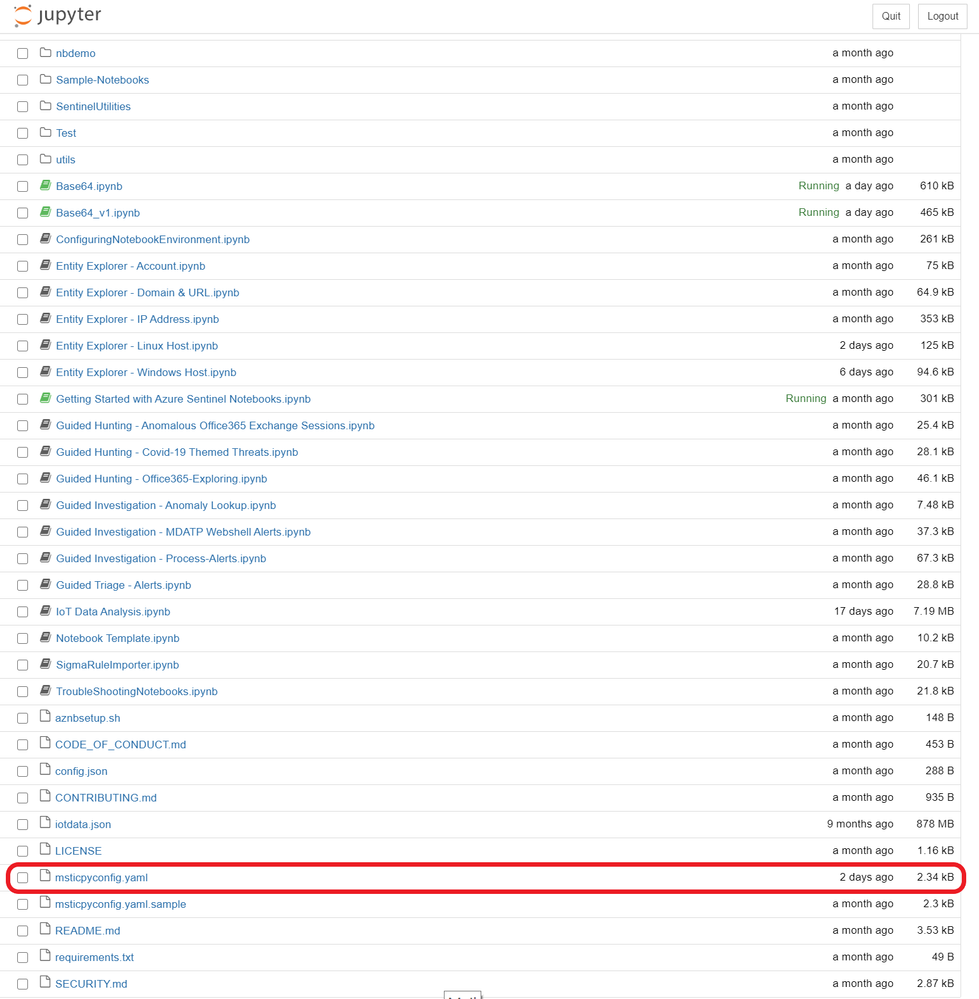The width and height of the screenshot is (979, 999).
Task: Click the file icon beside README.md
Action: [45, 930]
